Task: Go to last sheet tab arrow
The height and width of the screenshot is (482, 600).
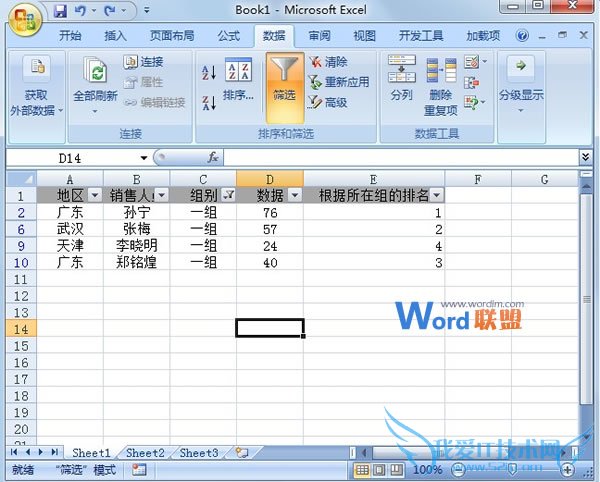Action: pyautogui.click(x=55, y=452)
